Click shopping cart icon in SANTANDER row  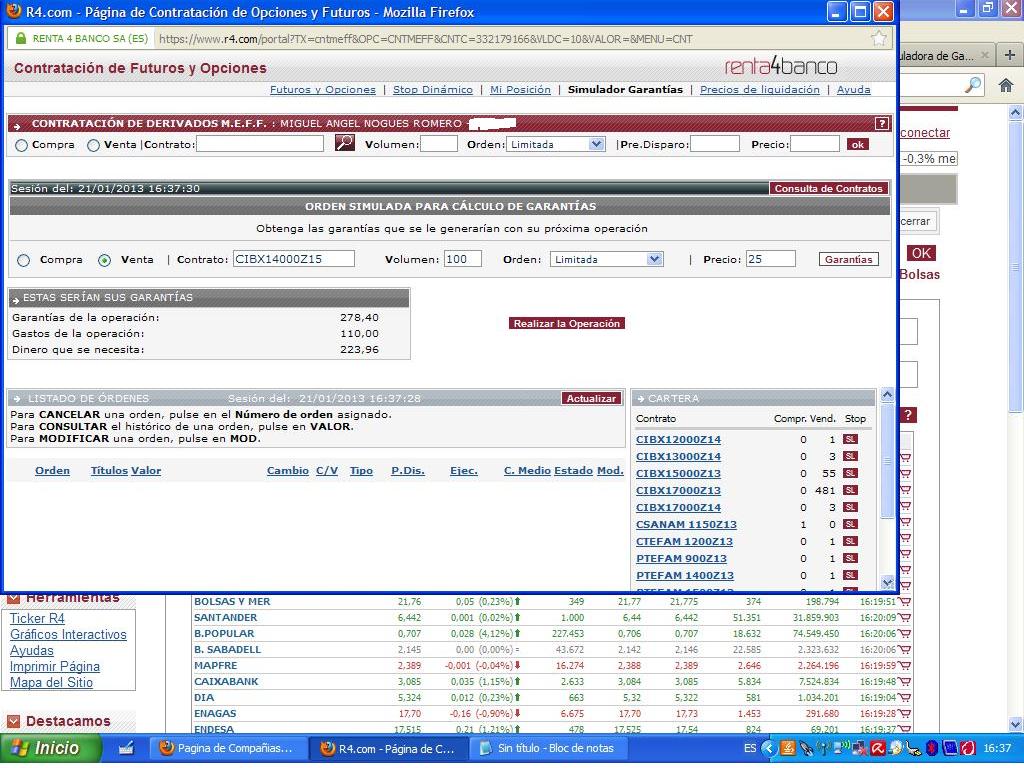pyautogui.click(x=904, y=618)
